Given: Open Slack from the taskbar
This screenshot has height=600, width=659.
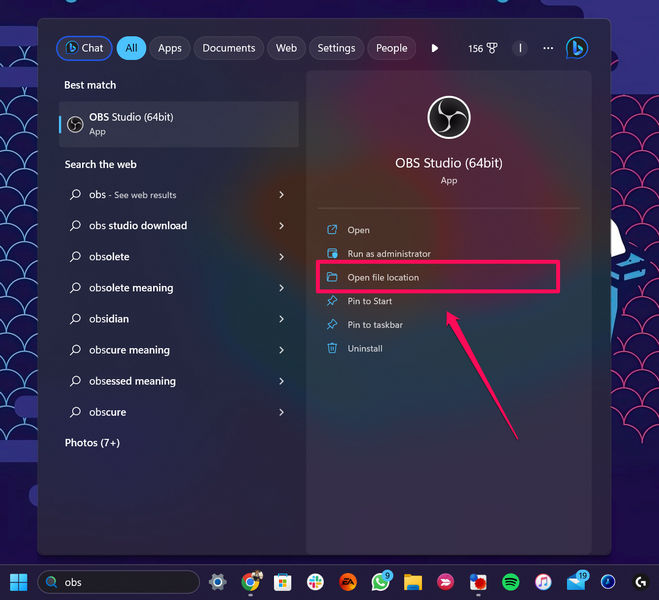Looking at the screenshot, I should click(x=315, y=582).
